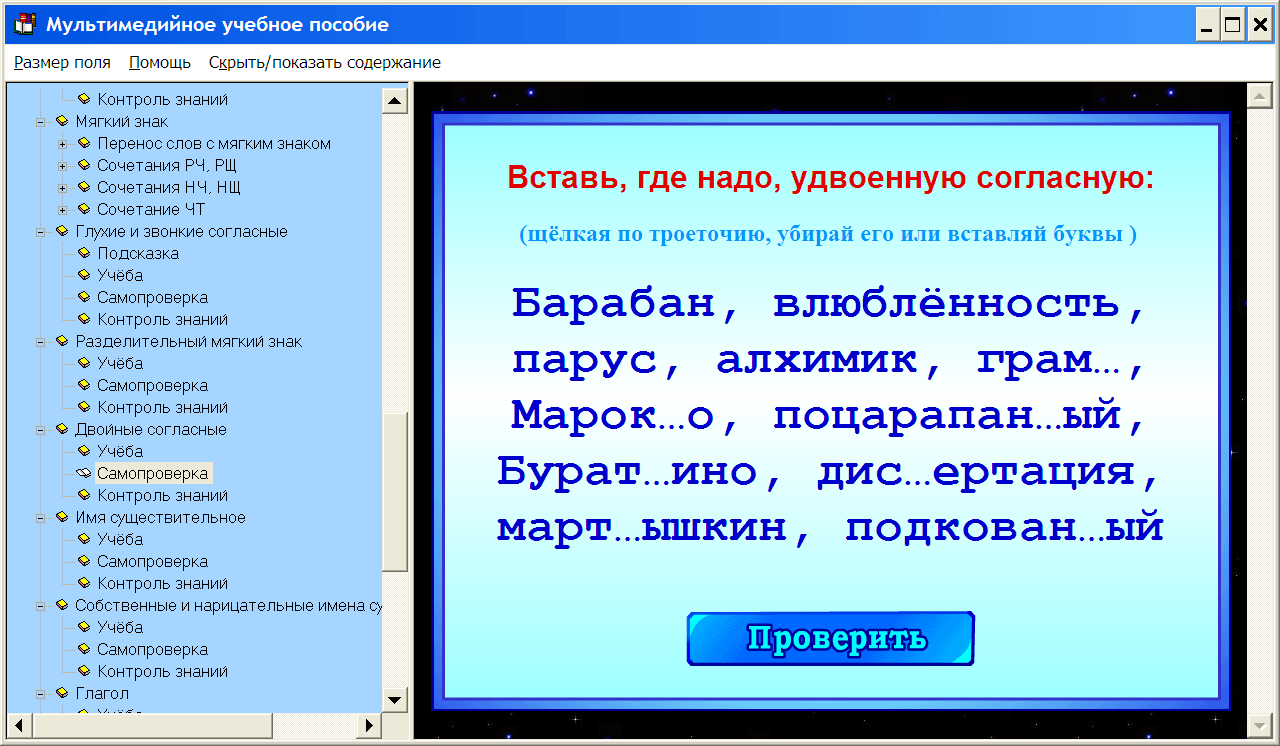This screenshot has width=1280, height=746.
Task: Open the Размер поля menu
Action: [62, 61]
